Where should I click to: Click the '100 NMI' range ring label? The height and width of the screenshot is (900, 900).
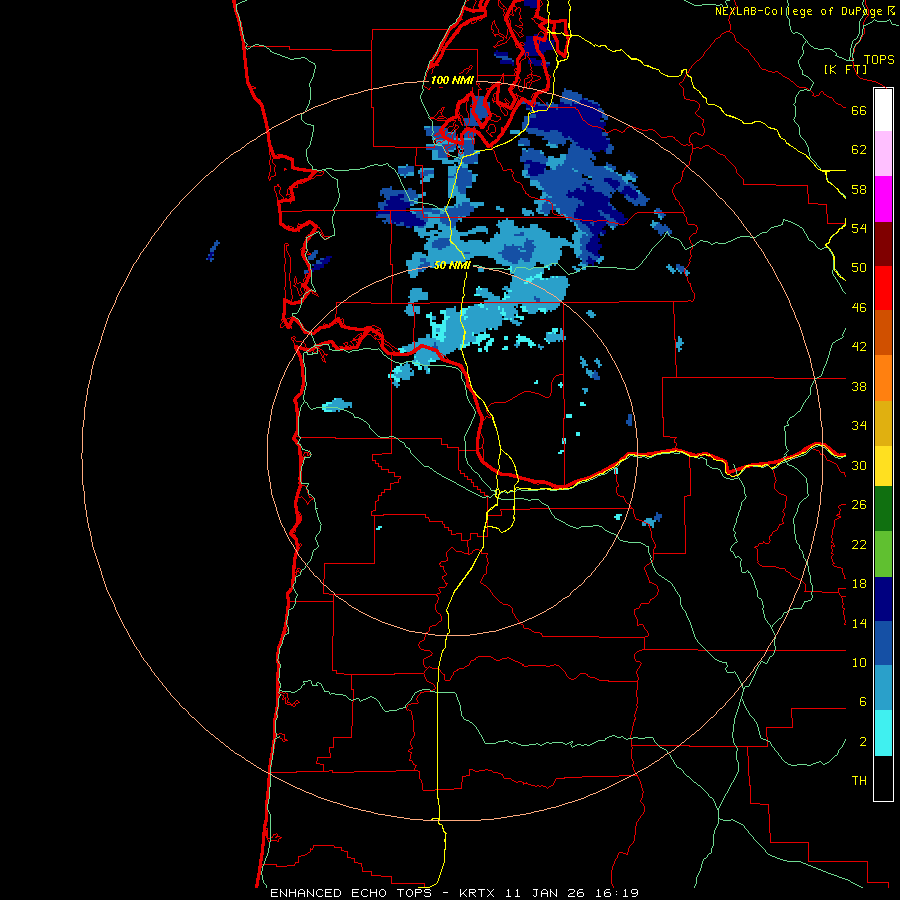tap(452, 80)
